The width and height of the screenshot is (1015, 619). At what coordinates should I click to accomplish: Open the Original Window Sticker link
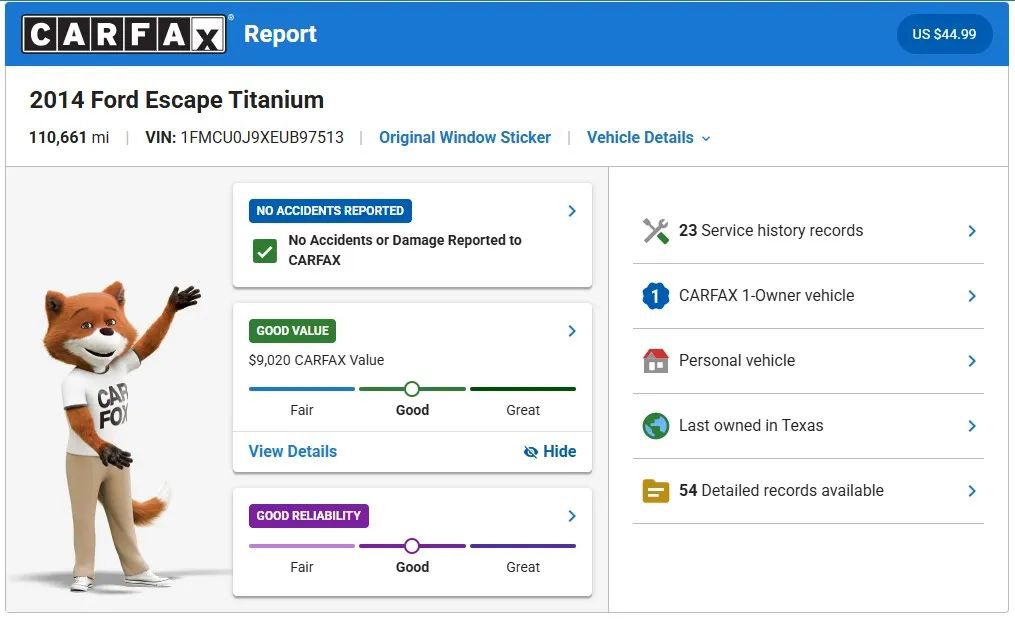pos(465,137)
